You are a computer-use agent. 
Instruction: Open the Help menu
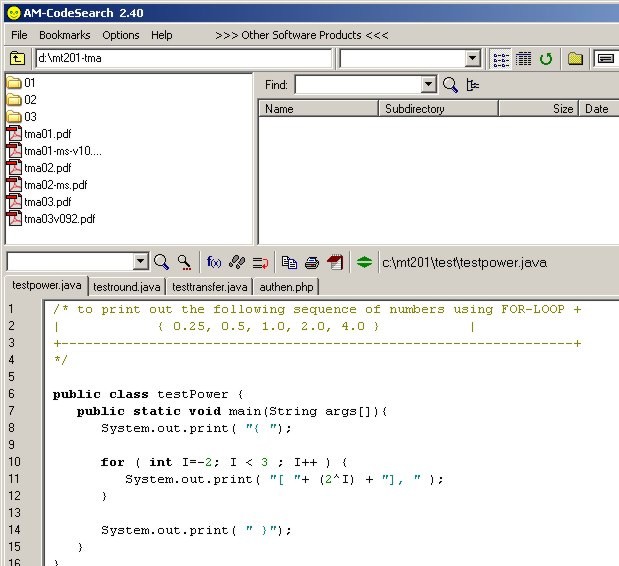[161, 35]
